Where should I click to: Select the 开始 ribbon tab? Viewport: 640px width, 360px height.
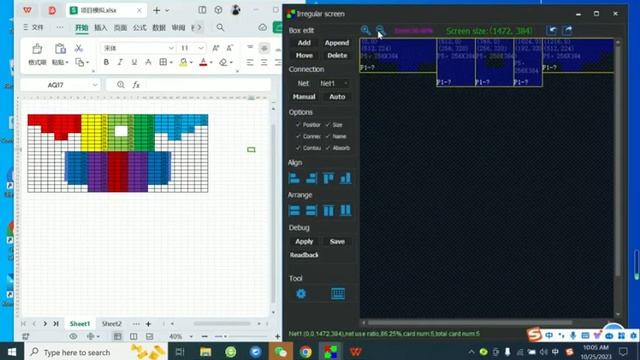(x=82, y=27)
